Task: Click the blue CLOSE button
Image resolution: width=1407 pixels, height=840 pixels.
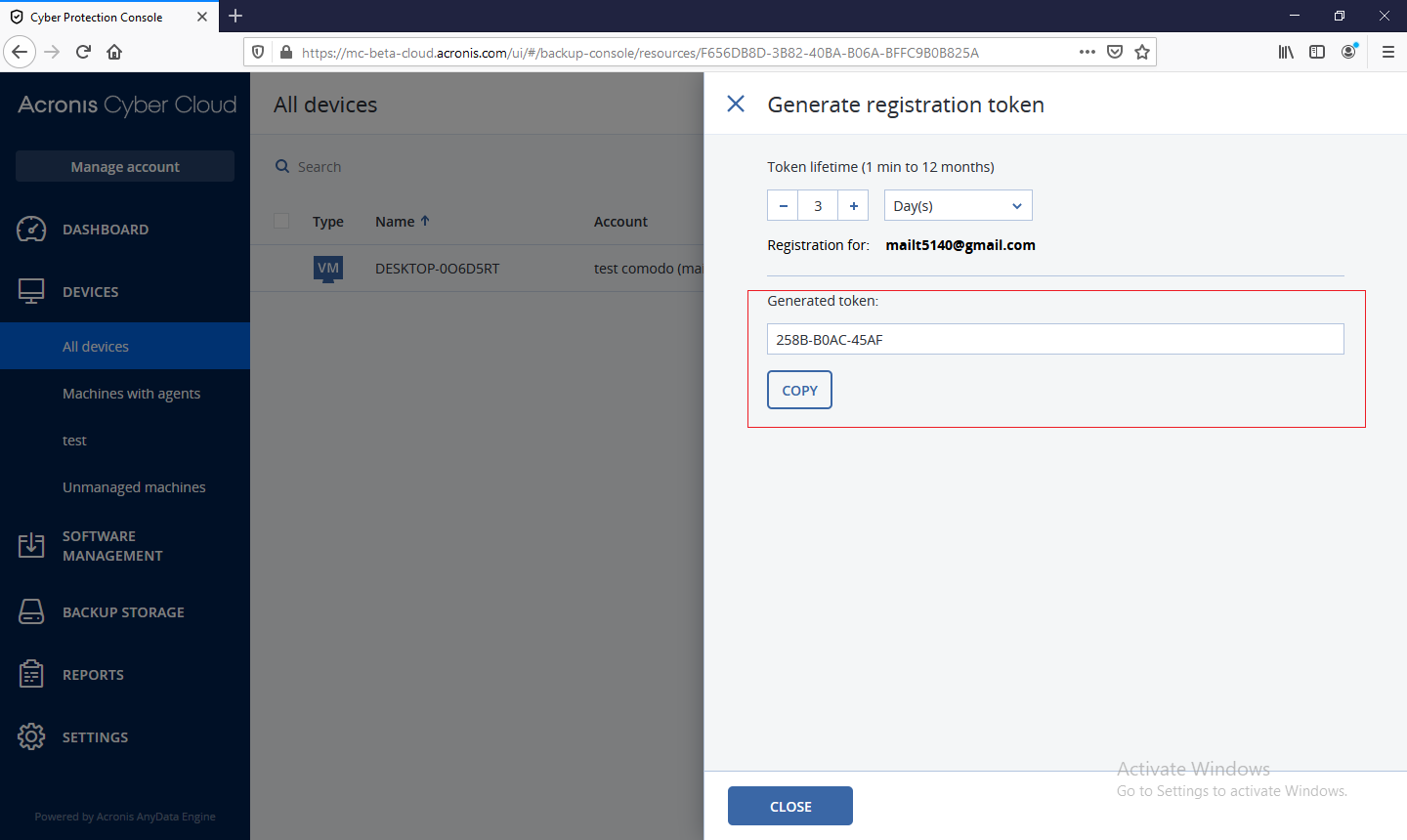Action: pos(789,806)
